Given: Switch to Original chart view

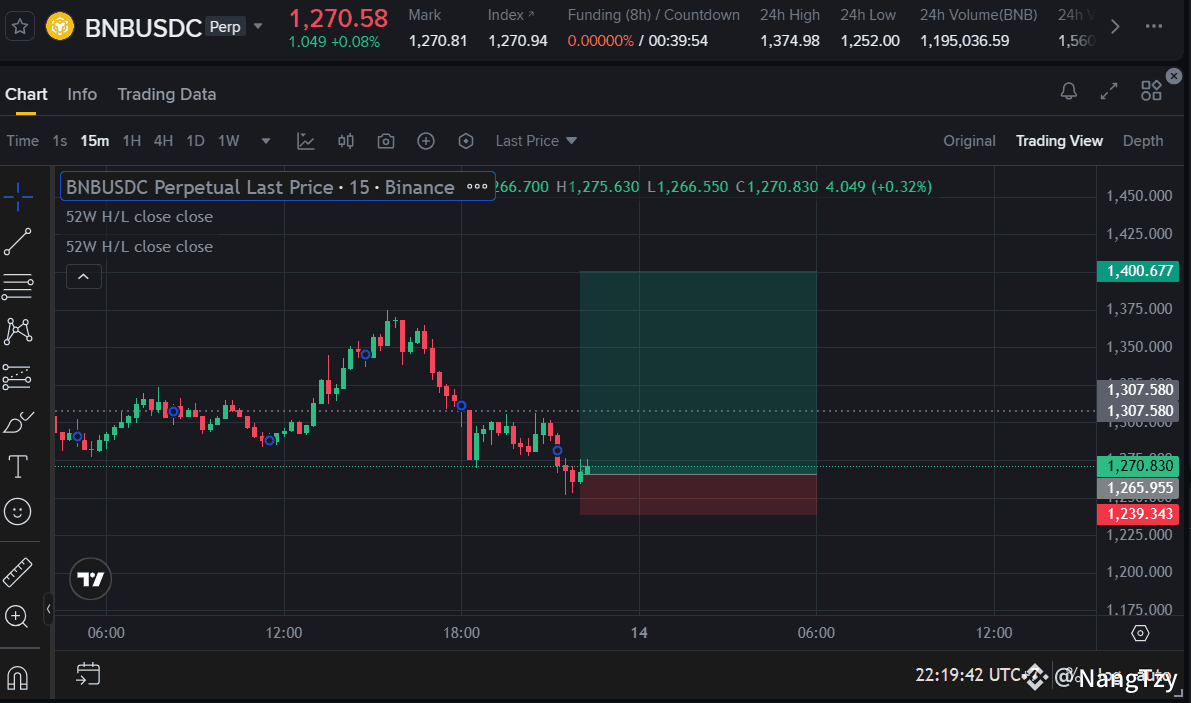Looking at the screenshot, I should 969,141.
